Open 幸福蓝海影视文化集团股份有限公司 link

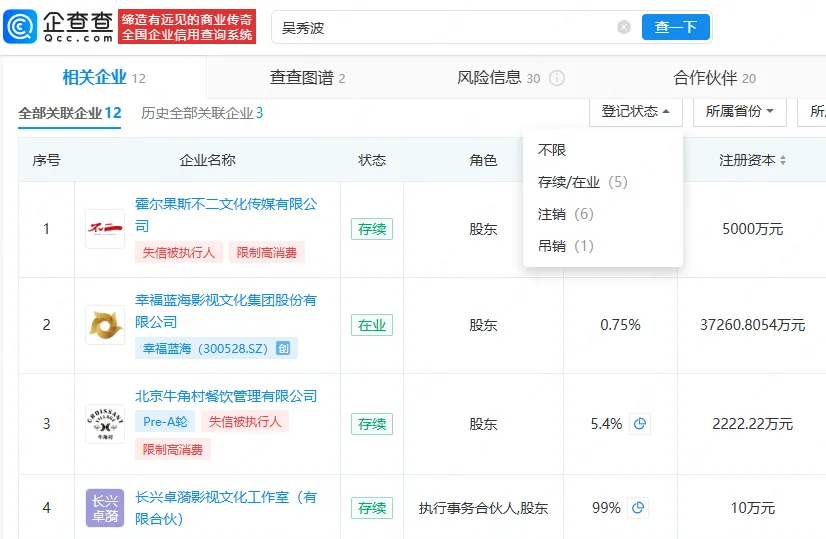226,311
